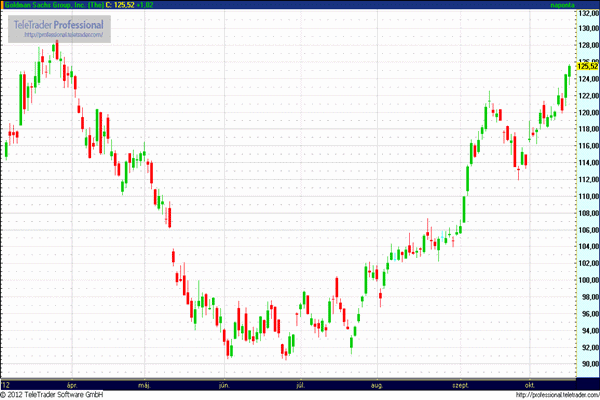Viewport: 600px width, 400px height.
Task: Click the 132,00 price axis label
Action: pyautogui.click(x=589, y=13)
